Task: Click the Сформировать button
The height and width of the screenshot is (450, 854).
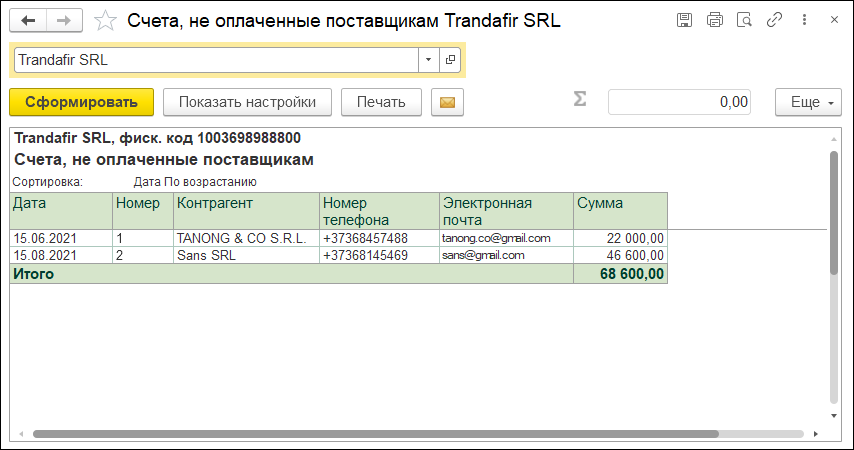Action: pos(81,102)
